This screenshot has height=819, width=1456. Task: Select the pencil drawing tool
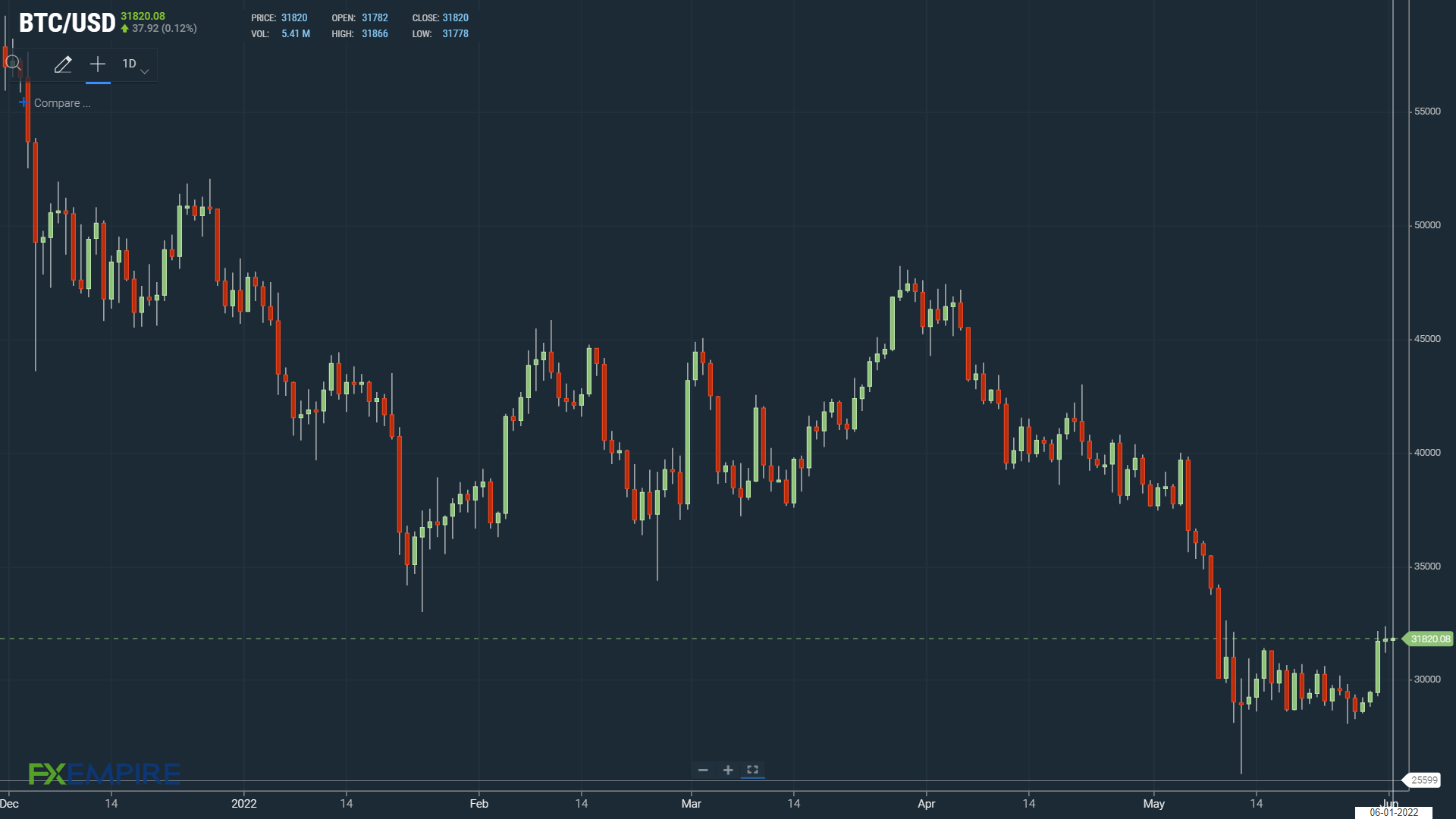point(63,64)
